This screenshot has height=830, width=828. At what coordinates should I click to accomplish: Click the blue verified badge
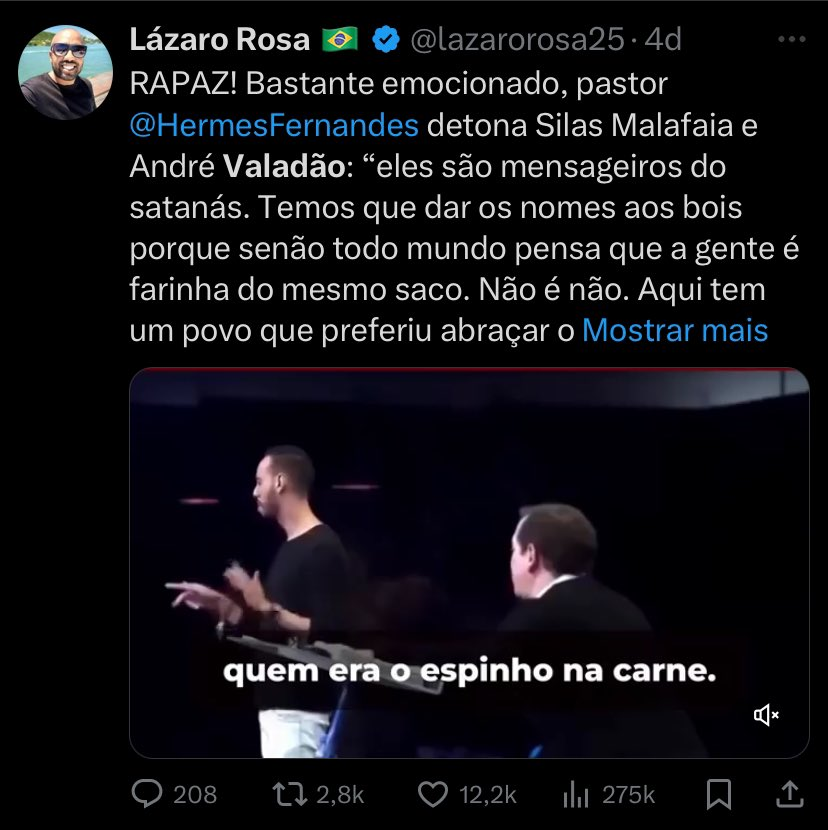point(386,39)
